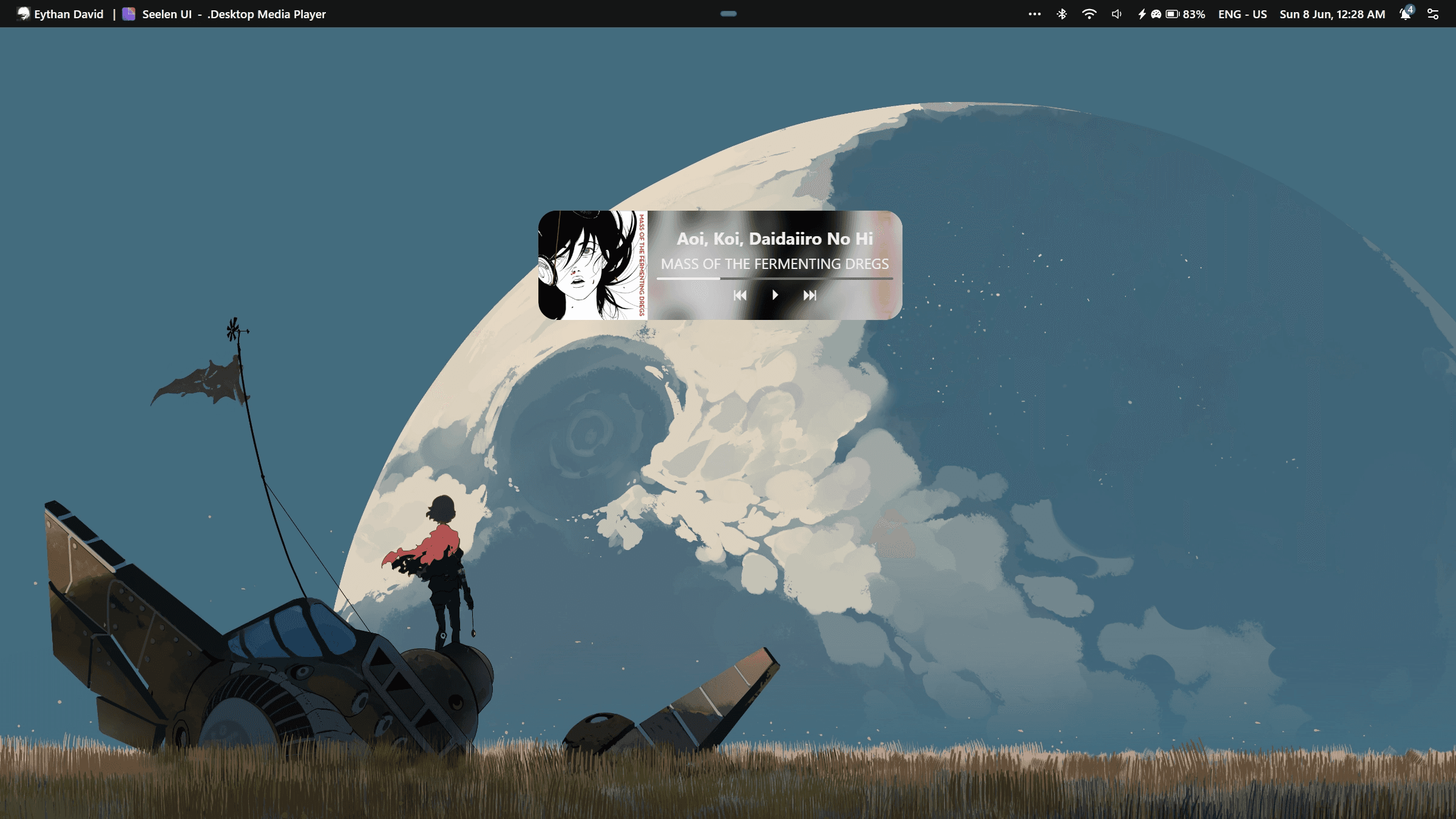Click the power mode gauge icon
The height and width of the screenshot is (819, 1456).
coord(1156,14)
